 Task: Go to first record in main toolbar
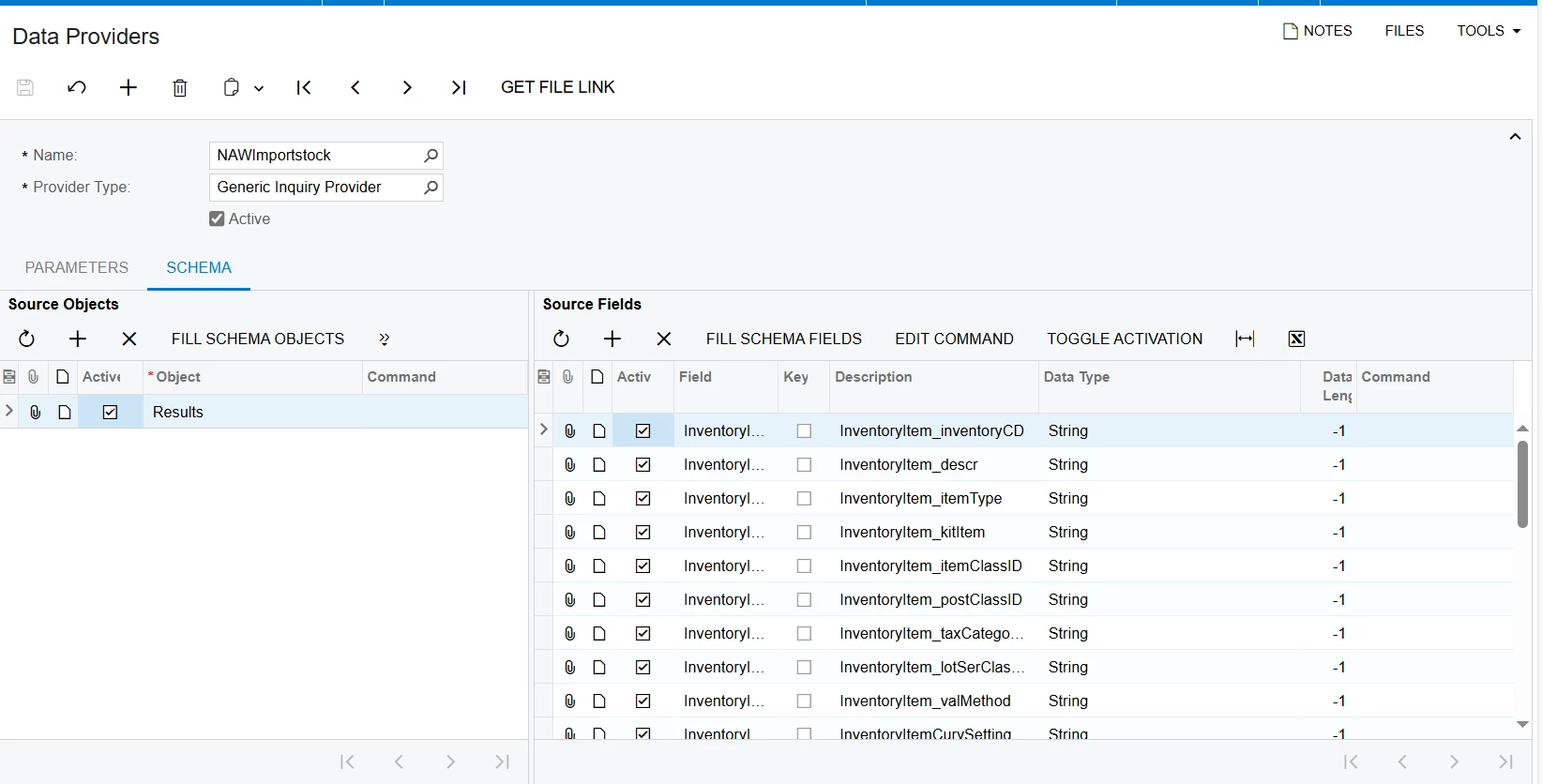point(304,87)
